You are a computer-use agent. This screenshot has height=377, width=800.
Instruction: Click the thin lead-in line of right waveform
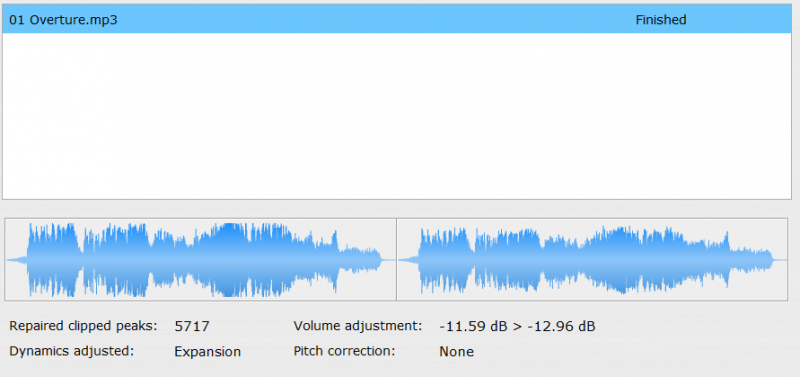pyautogui.click(x=408, y=260)
